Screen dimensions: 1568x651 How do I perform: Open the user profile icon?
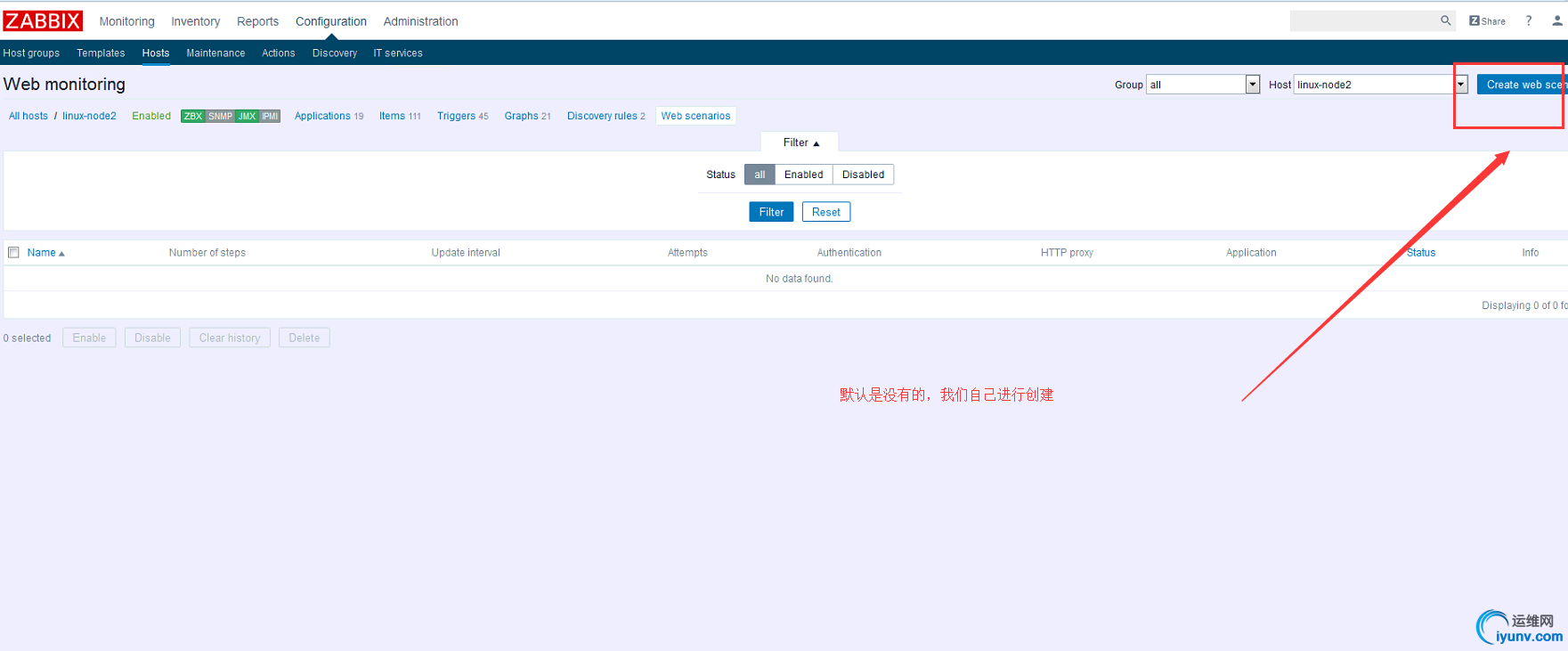pyautogui.click(x=1557, y=20)
